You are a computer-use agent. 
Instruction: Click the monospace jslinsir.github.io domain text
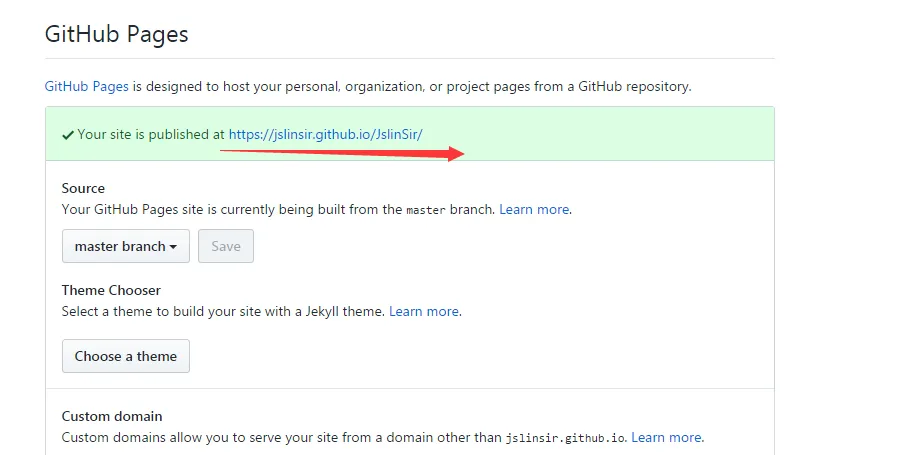[565, 438]
